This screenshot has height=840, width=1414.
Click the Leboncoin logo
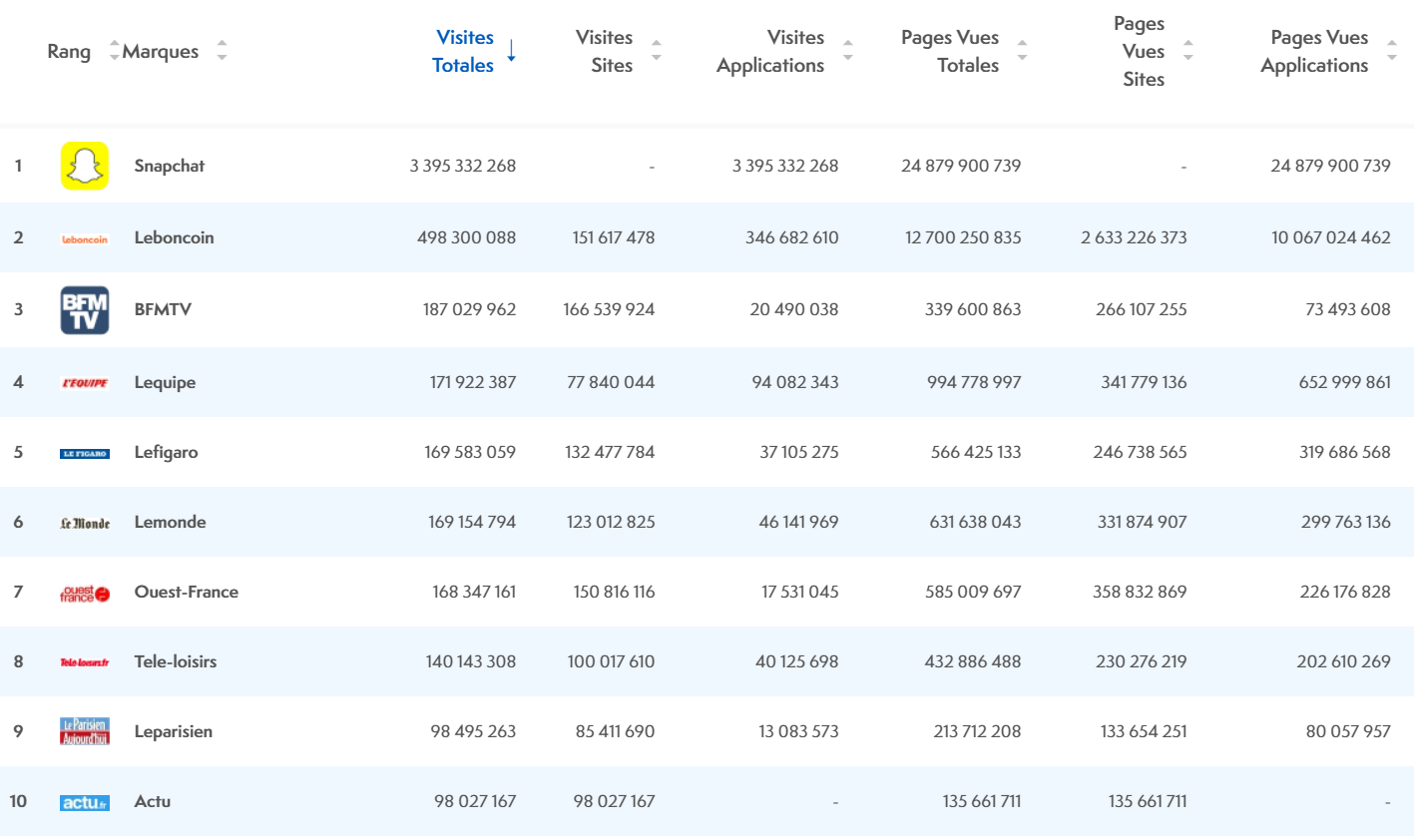pos(85,238)
